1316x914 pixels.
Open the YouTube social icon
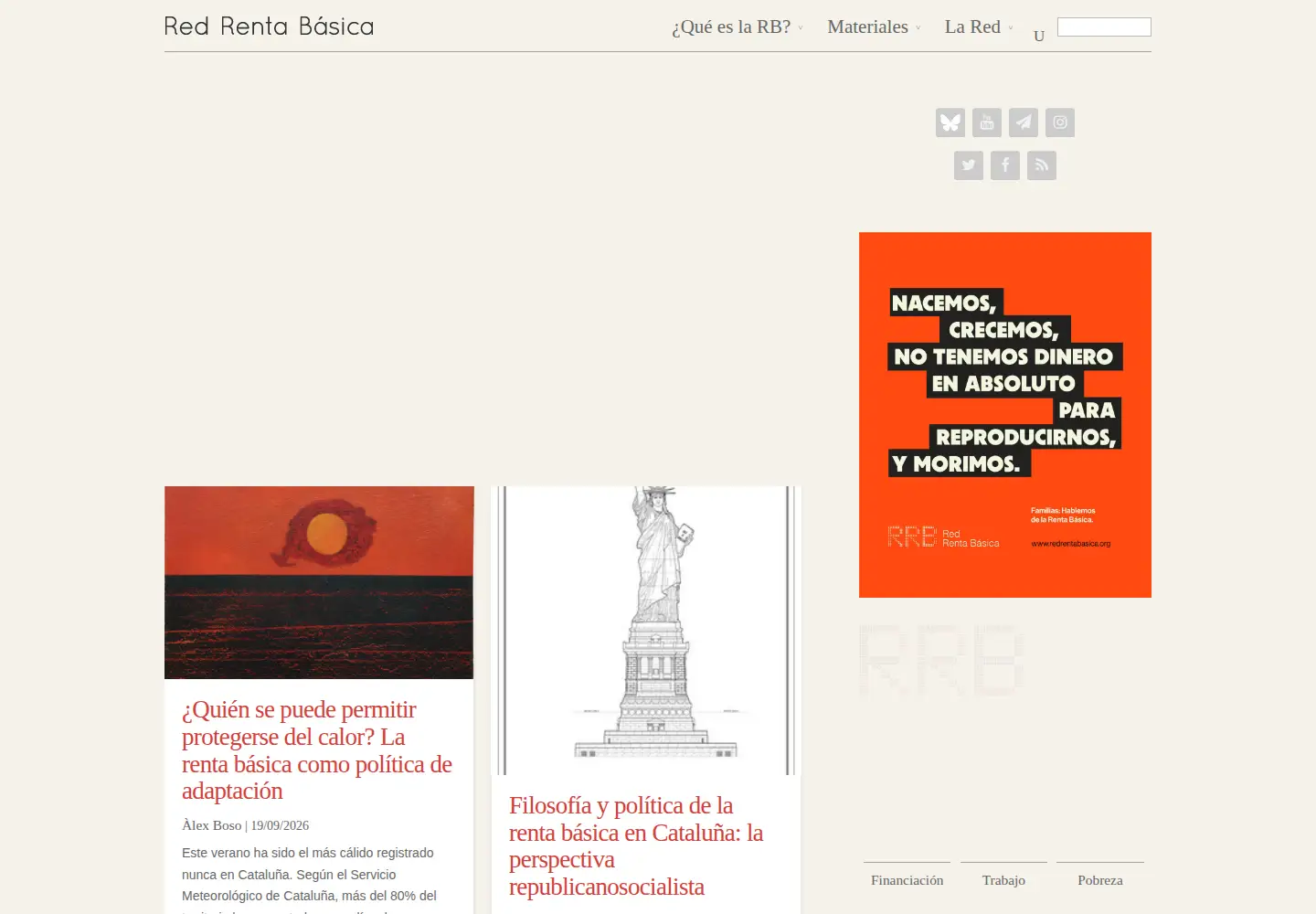(x=987, y=122)
